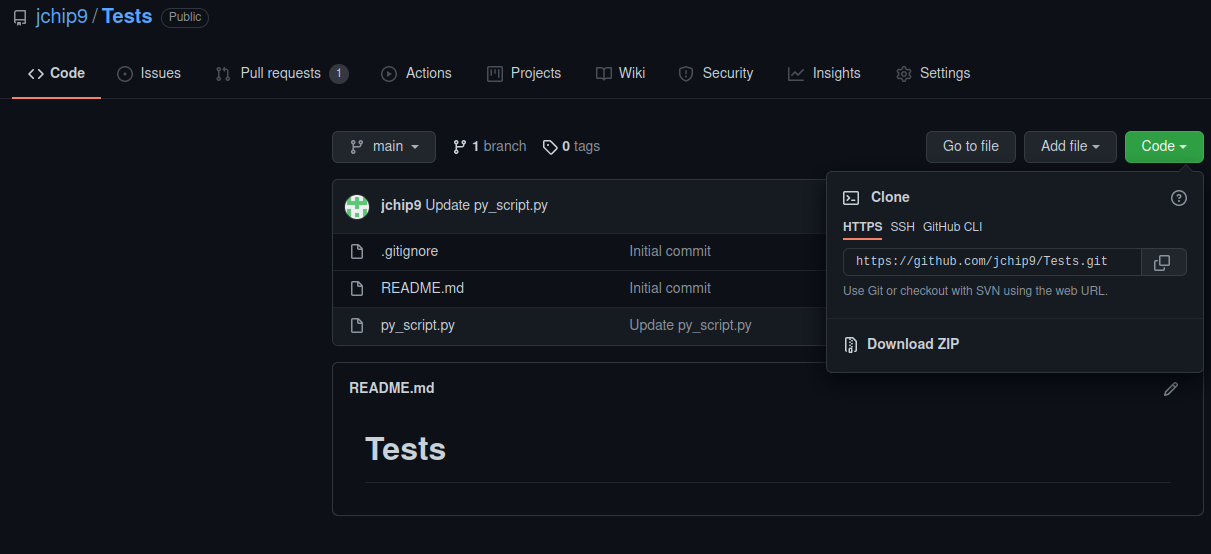The height and width of the screenshot is (554, 1211).
Task: Copy the clone URL with clipboard icon
Action: pos(1162,262)
